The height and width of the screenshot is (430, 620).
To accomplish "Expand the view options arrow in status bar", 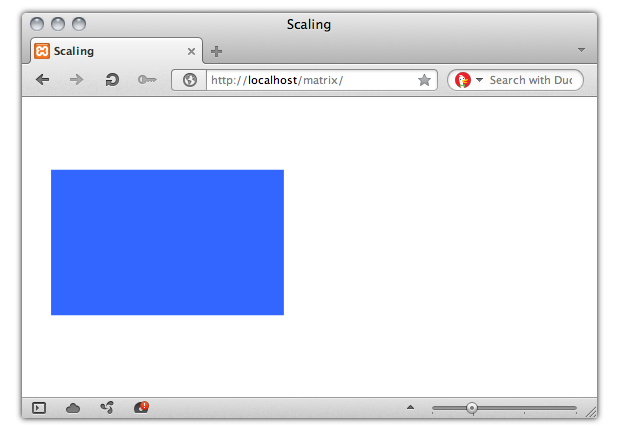I will pyautogui.click(x=410, y=407).
